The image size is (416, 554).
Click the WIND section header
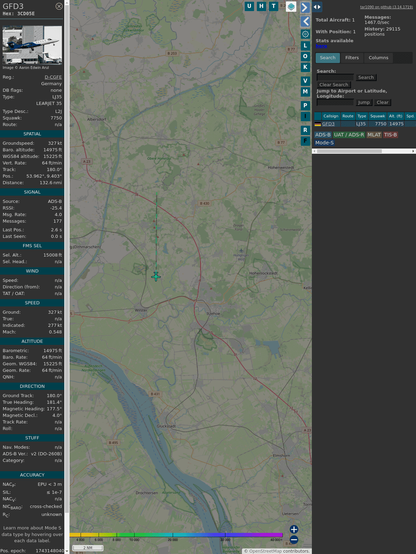32,271
